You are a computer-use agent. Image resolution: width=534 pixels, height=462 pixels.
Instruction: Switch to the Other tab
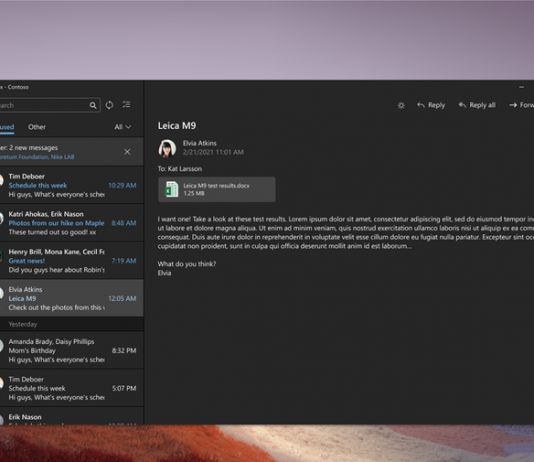(37, 127)
